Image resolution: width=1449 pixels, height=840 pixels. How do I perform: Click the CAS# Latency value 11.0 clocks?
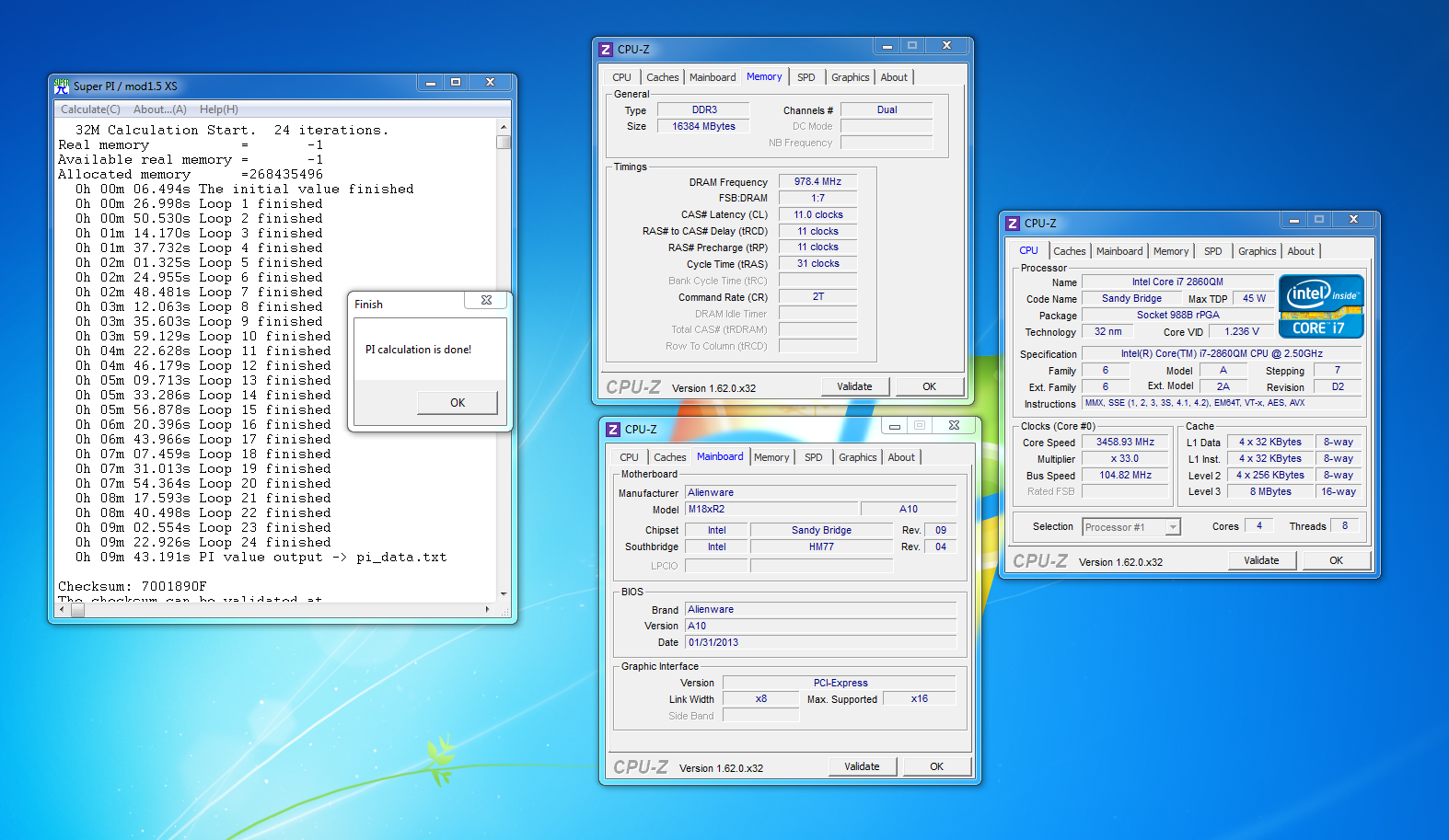818,215
